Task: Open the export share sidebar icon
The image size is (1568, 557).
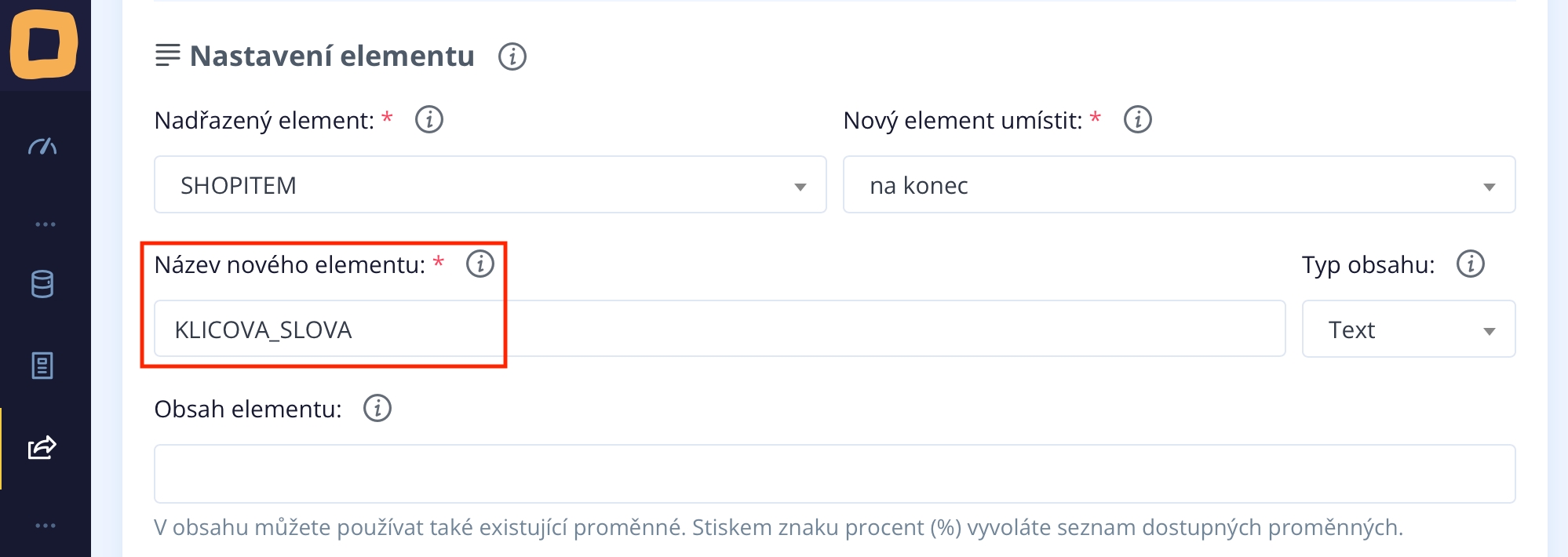Action: (x=42, y=447)
